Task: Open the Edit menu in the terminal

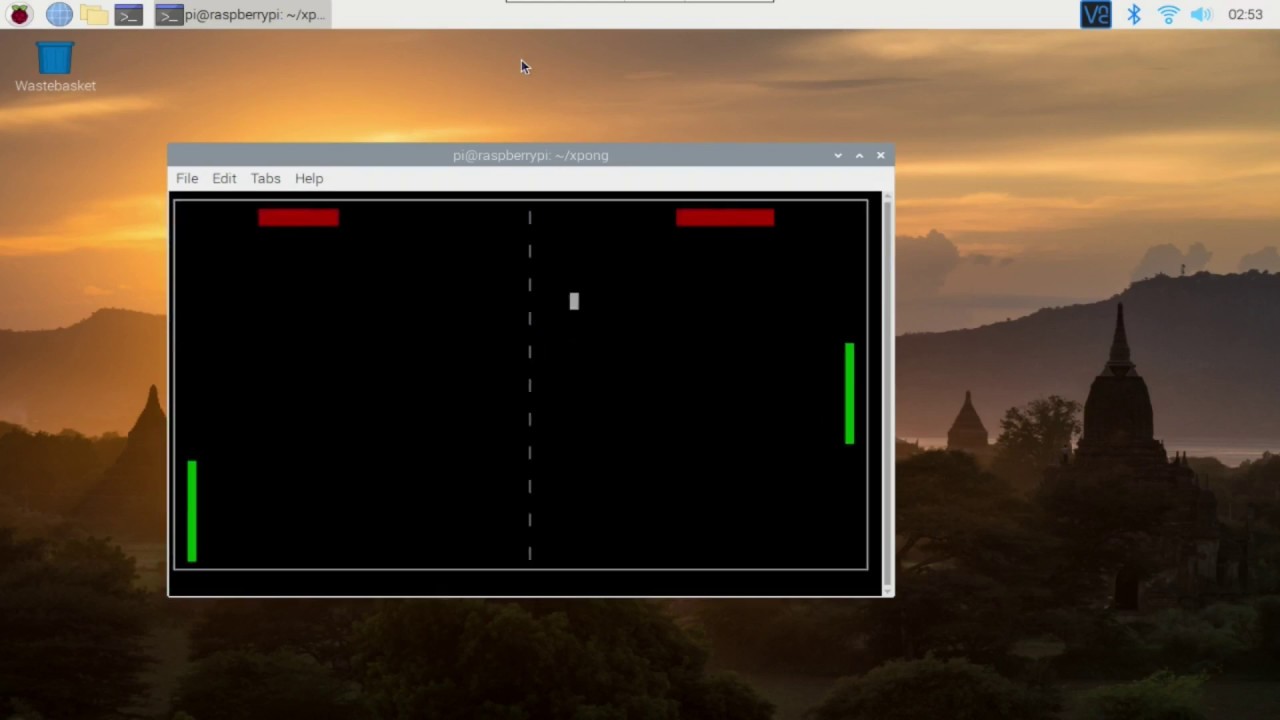Action: (224, 178)
